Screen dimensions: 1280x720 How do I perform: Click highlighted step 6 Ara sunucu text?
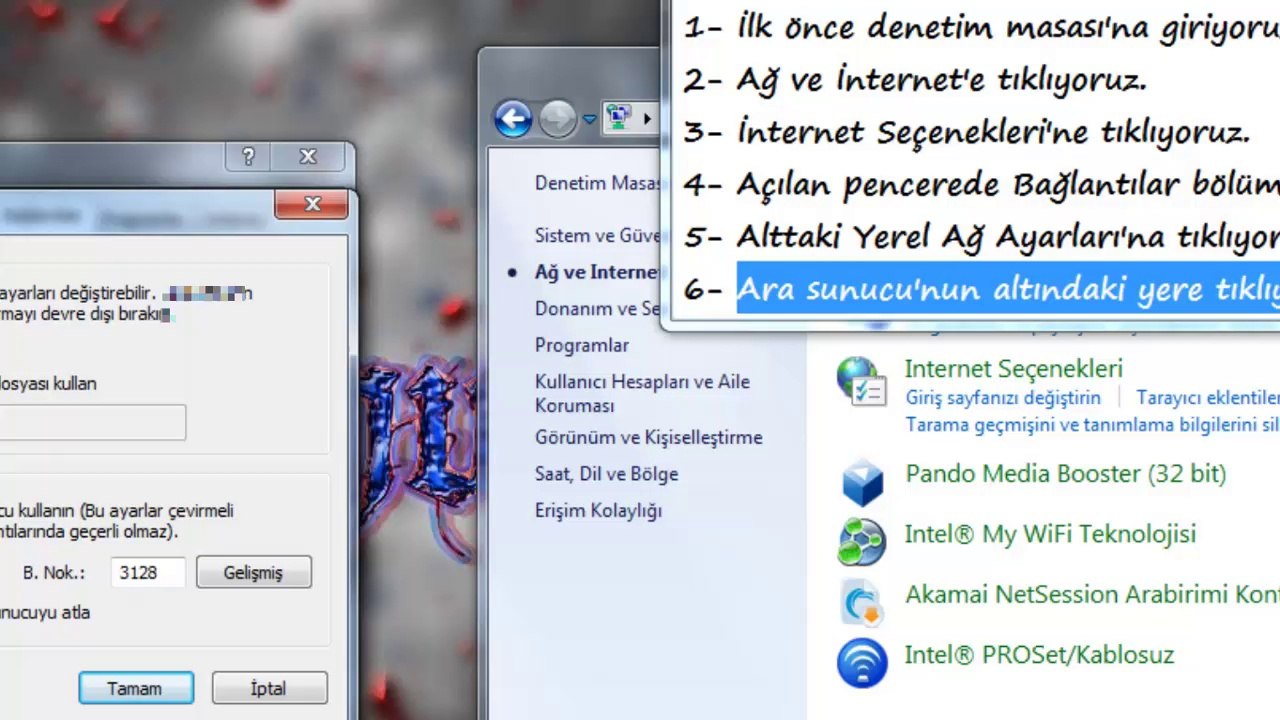pos(1008,289)
